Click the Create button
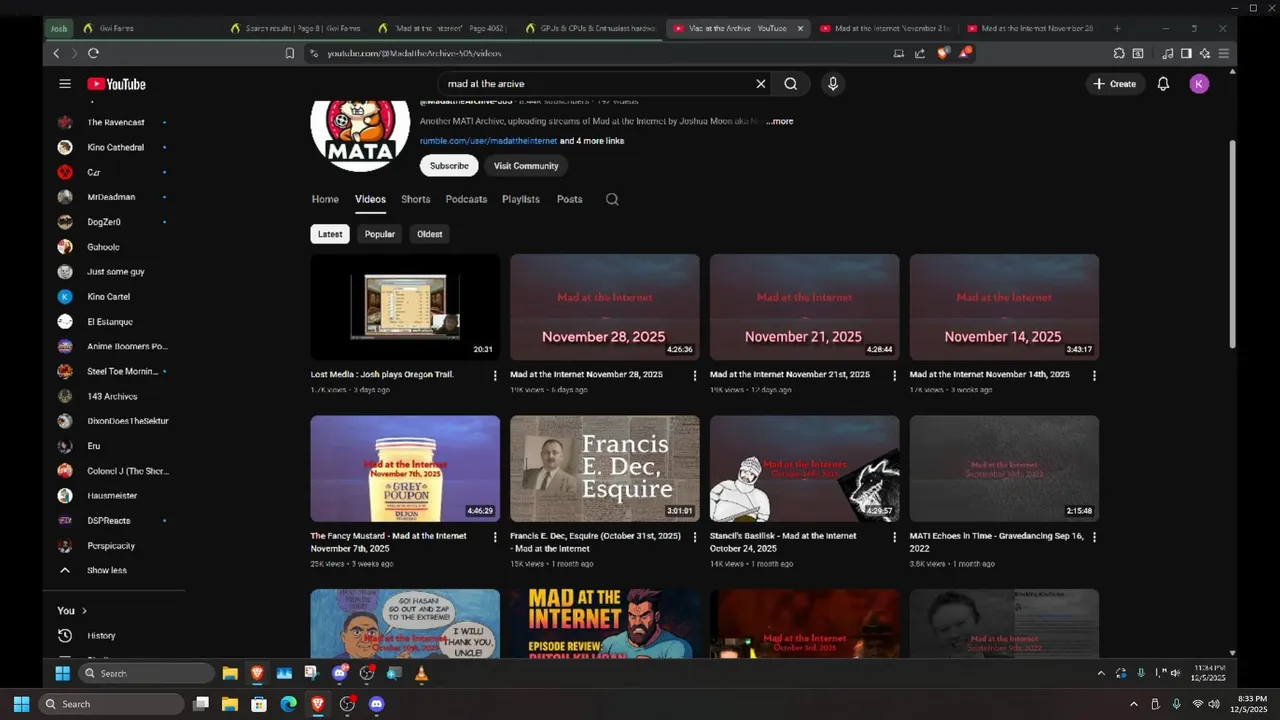 coord(1115,84)
